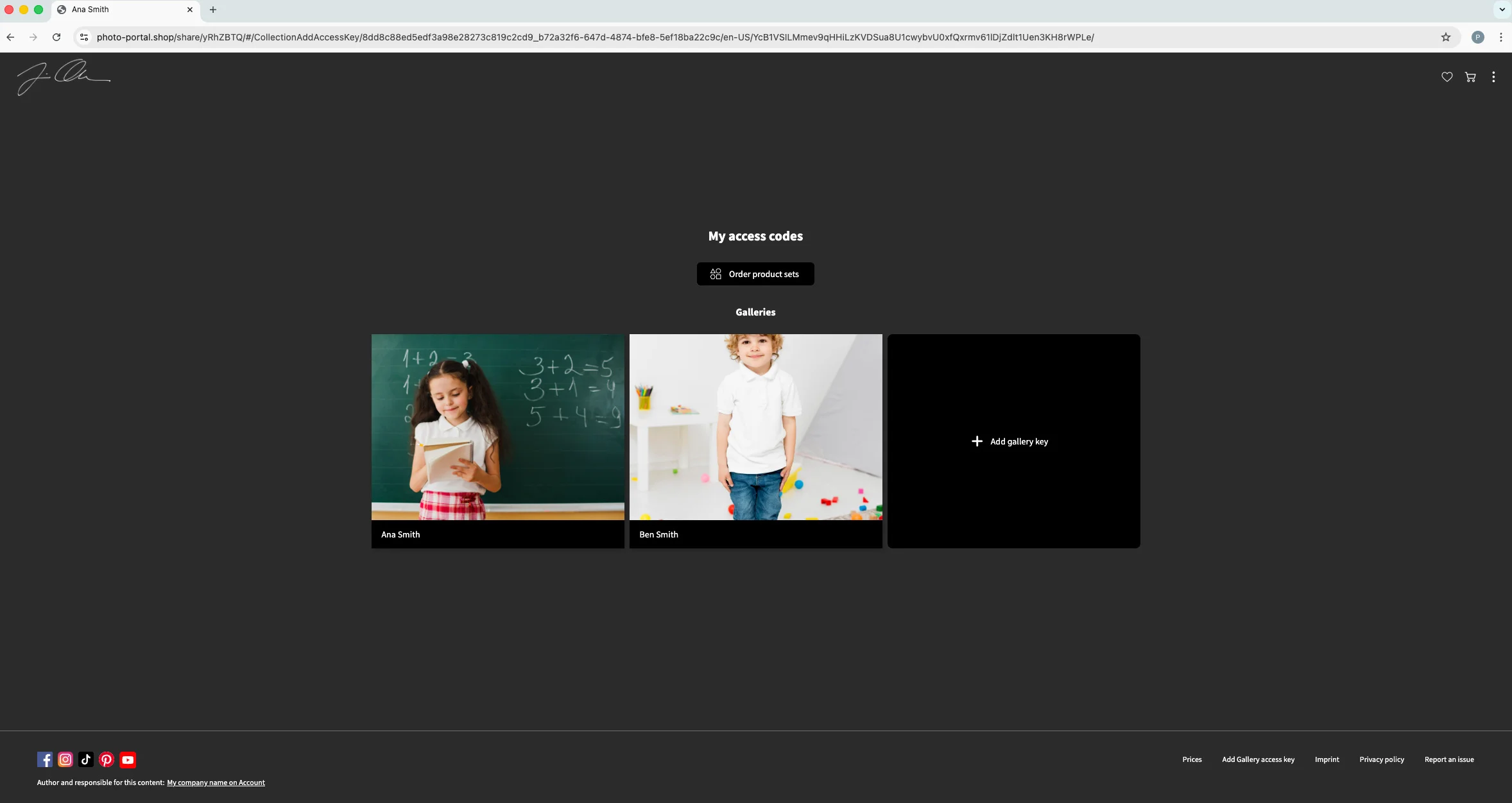The image size is (1512, 803).
Task: Open the Pinterest social link
Action: 107,759
